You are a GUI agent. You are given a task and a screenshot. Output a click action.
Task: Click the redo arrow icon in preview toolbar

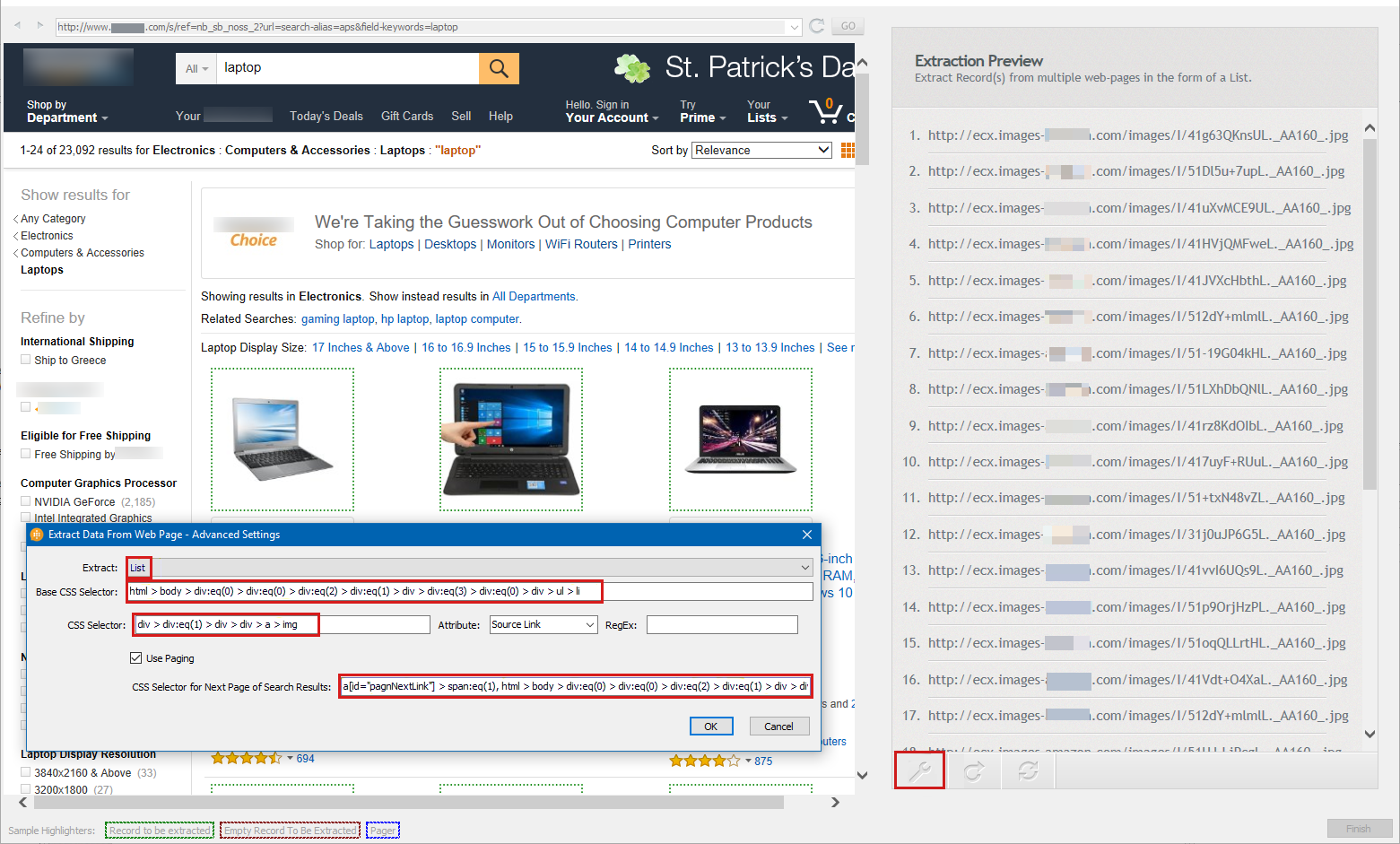[x=974, y=770]
